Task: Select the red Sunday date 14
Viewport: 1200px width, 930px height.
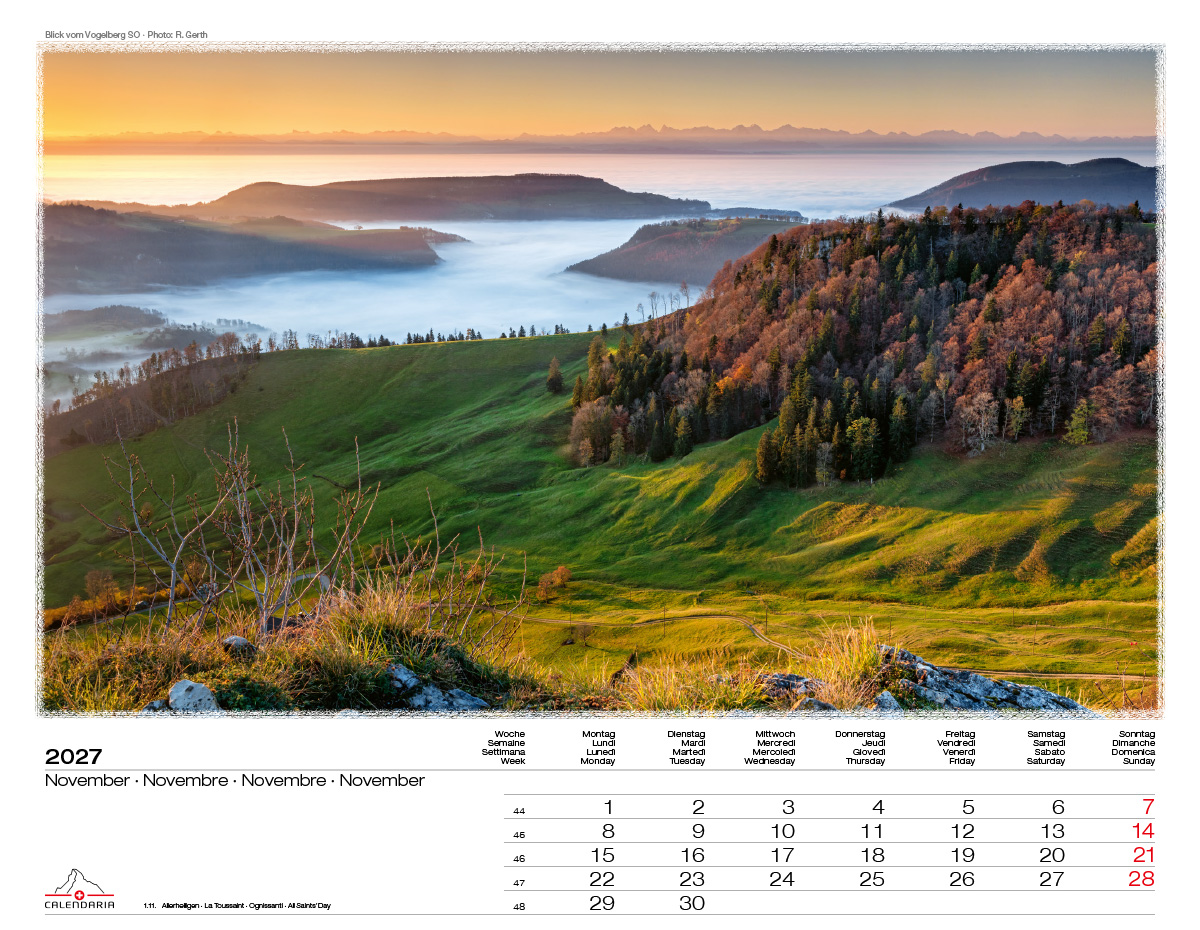Action: click(1143, 831)
